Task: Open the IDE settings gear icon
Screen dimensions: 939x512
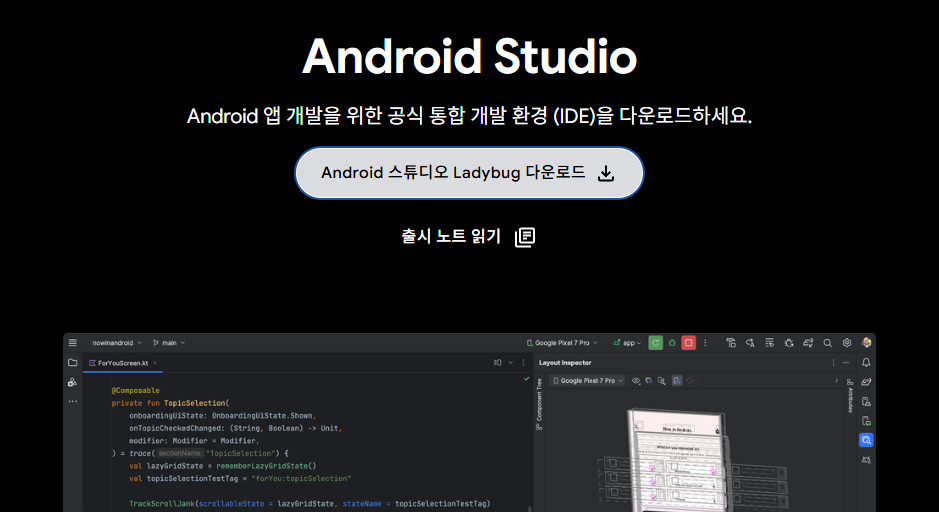Action: [x=847, y=343]
